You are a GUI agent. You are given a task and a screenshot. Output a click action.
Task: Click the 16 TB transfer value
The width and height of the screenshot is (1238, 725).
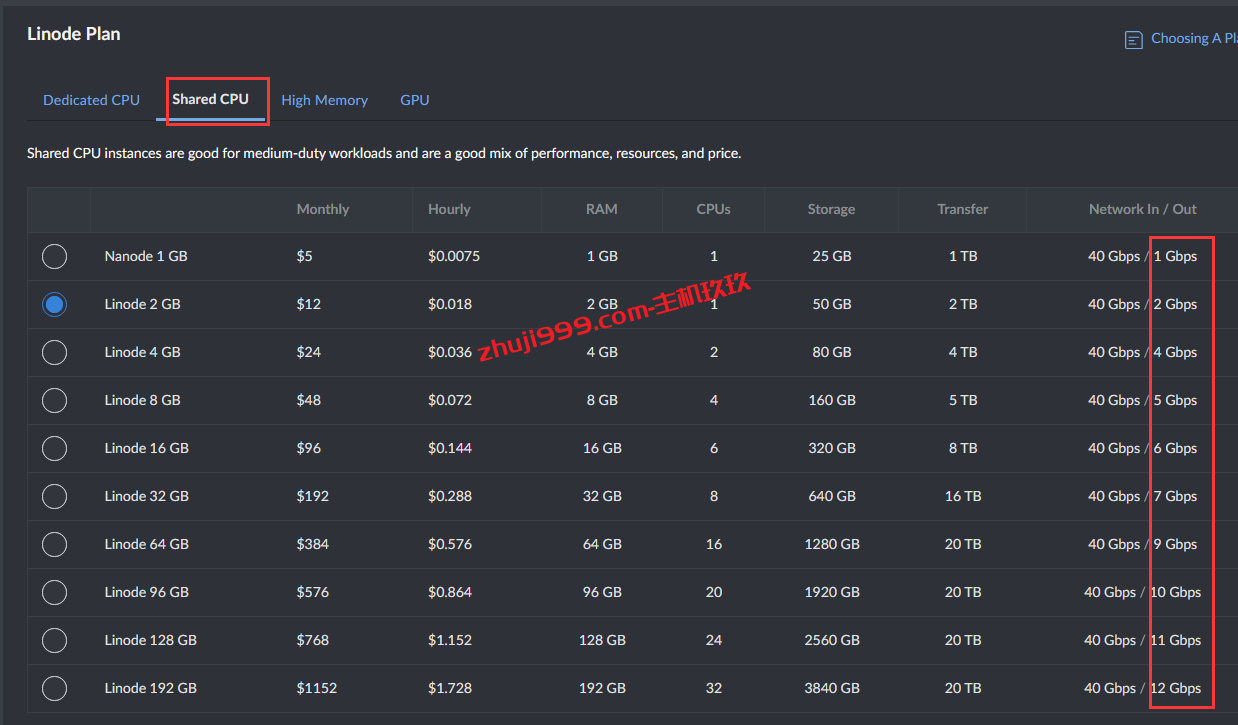tap(963, 496)
